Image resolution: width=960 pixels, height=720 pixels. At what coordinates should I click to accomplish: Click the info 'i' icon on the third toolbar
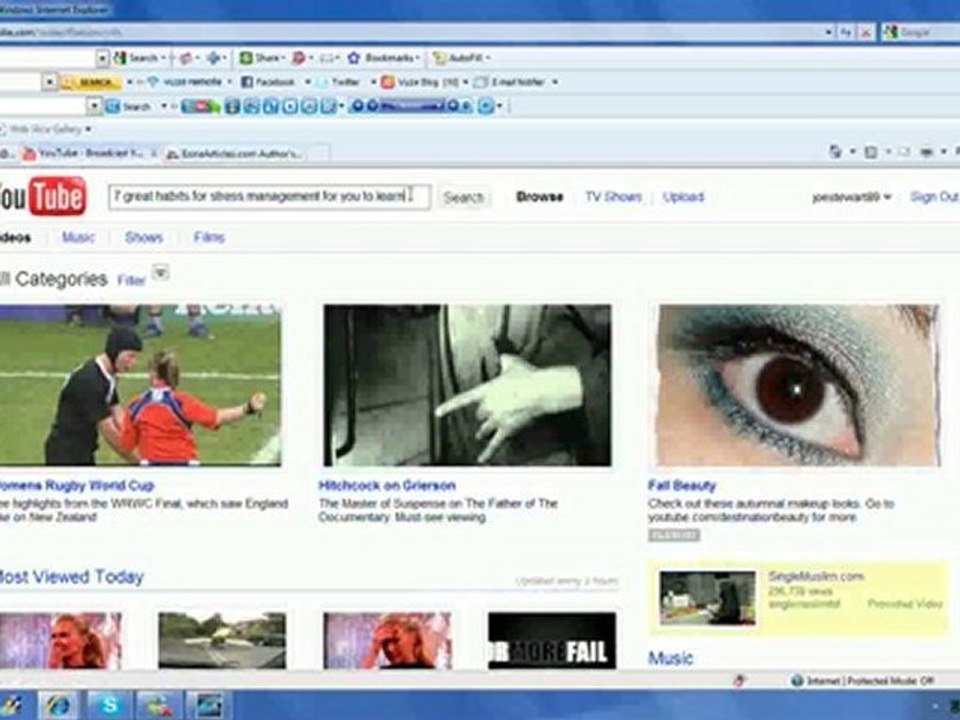pyautogui.click(x=231, y=107)
